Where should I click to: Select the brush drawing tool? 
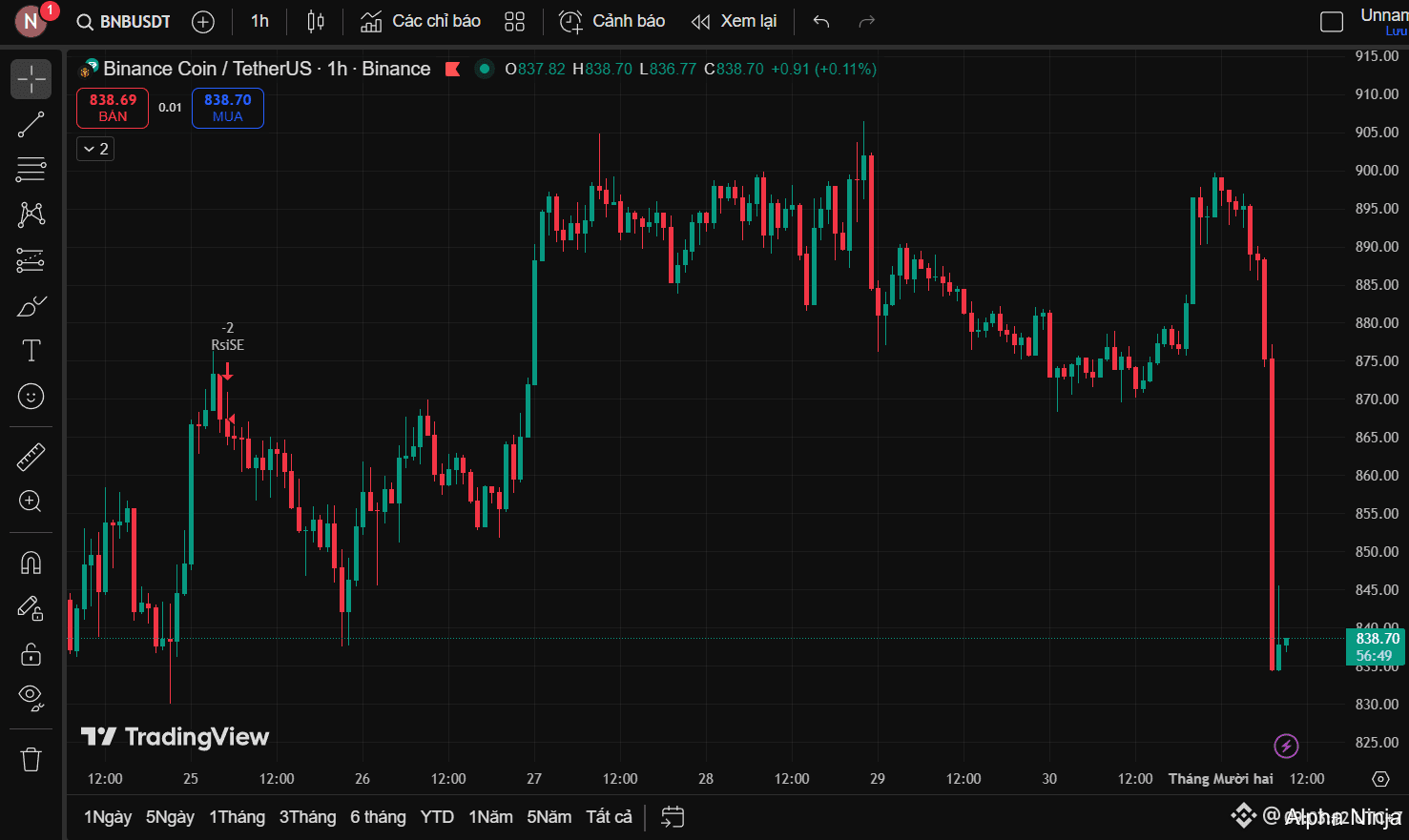(x=31, y=306)
